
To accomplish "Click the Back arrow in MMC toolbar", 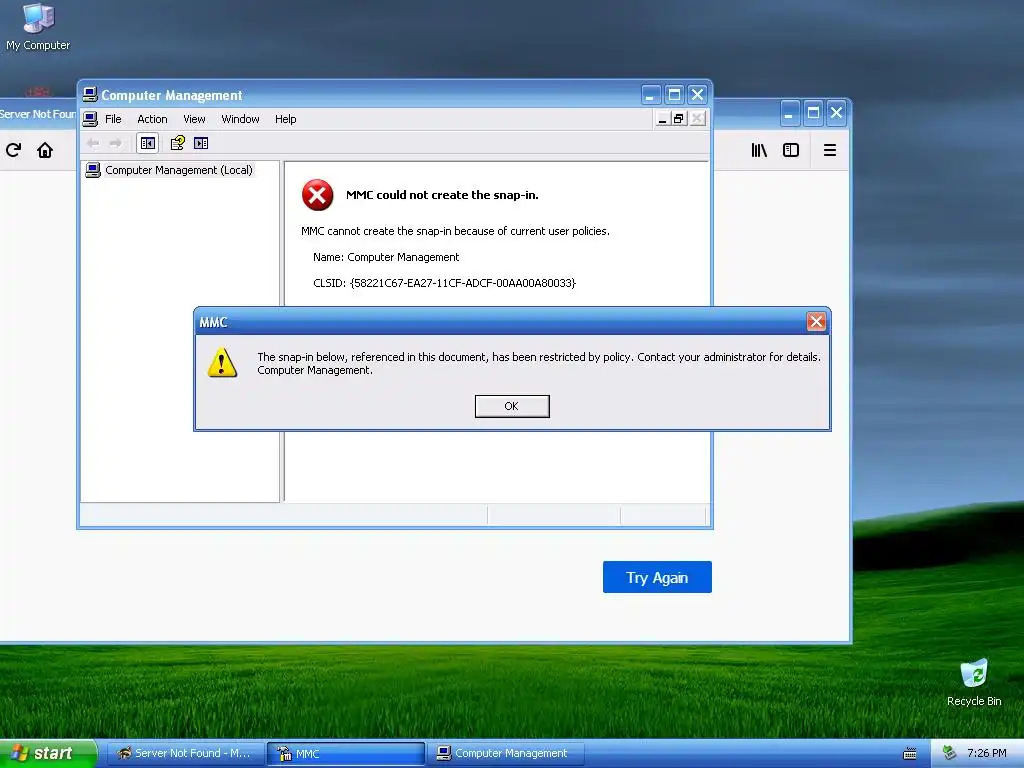I will click(x=93, y=143).
